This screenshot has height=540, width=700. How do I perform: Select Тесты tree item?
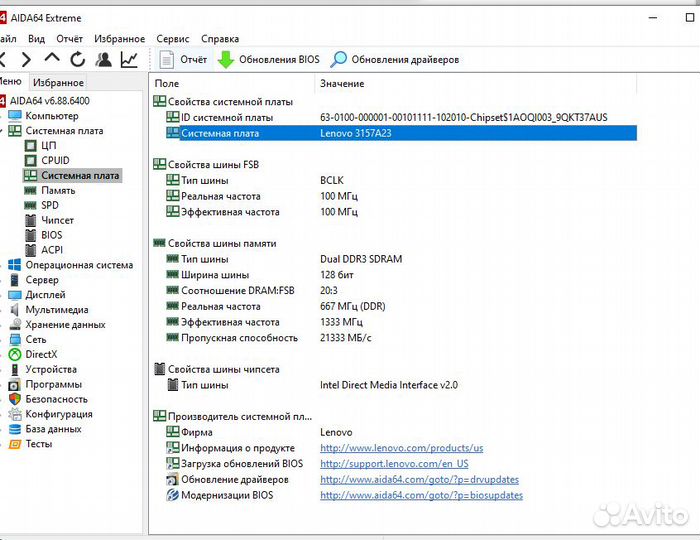[x=39, y=444]
